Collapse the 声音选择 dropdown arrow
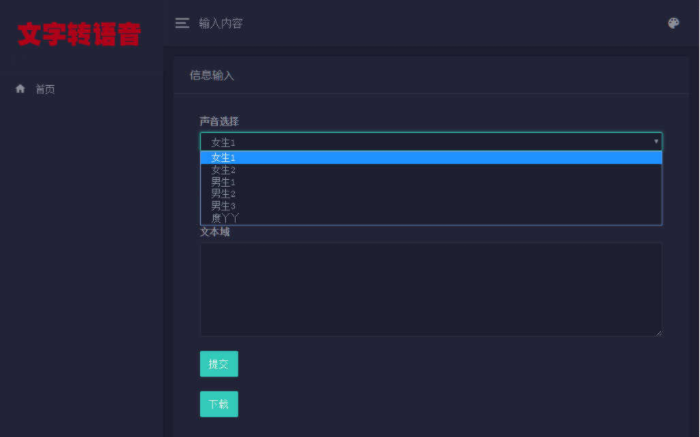Screen dimensions: 700x437 click(656, 142)
